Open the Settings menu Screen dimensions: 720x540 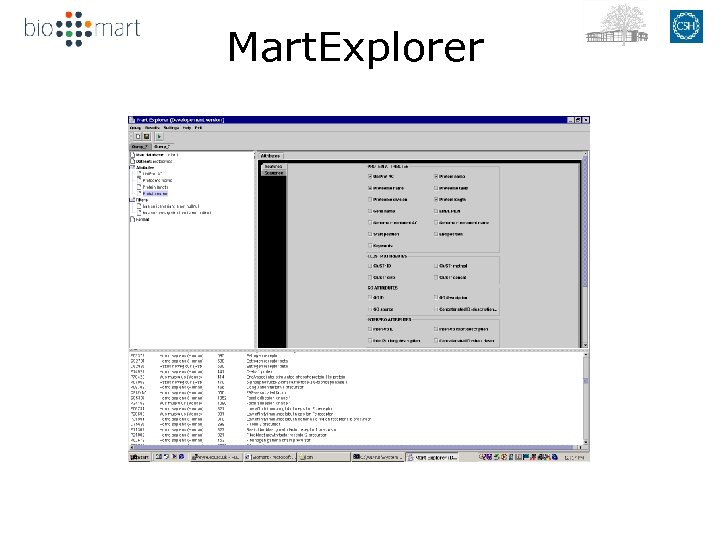click(171, 128)
